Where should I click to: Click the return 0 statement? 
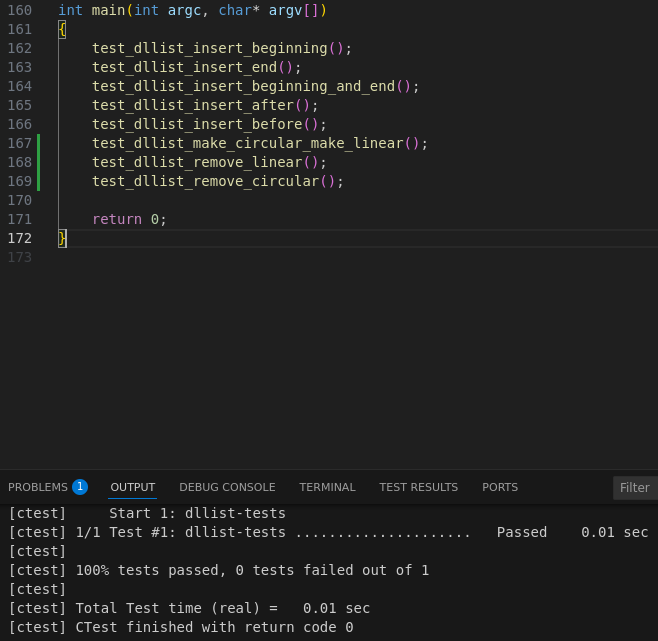(x=129, y=219)
